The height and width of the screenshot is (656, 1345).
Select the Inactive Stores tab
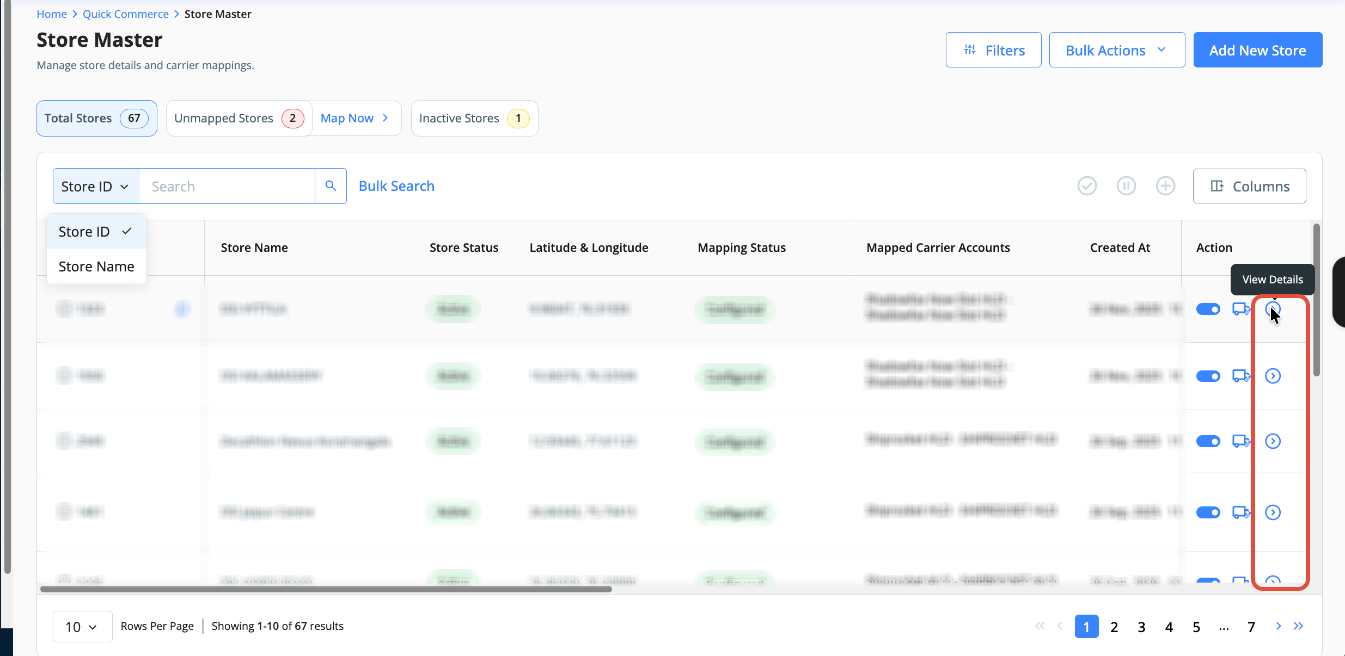click(474, 118)
